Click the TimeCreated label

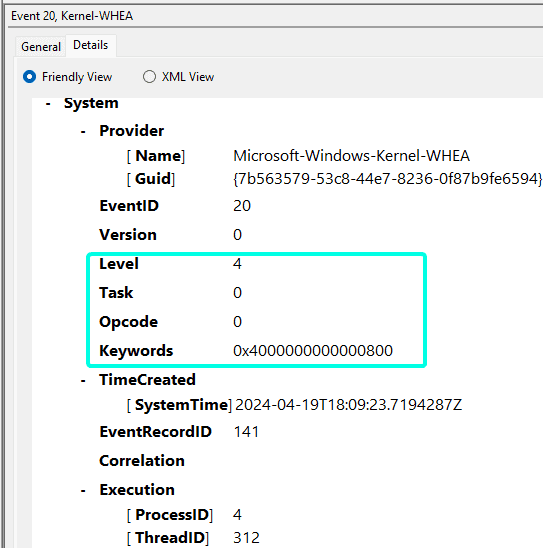coord(147,380)
